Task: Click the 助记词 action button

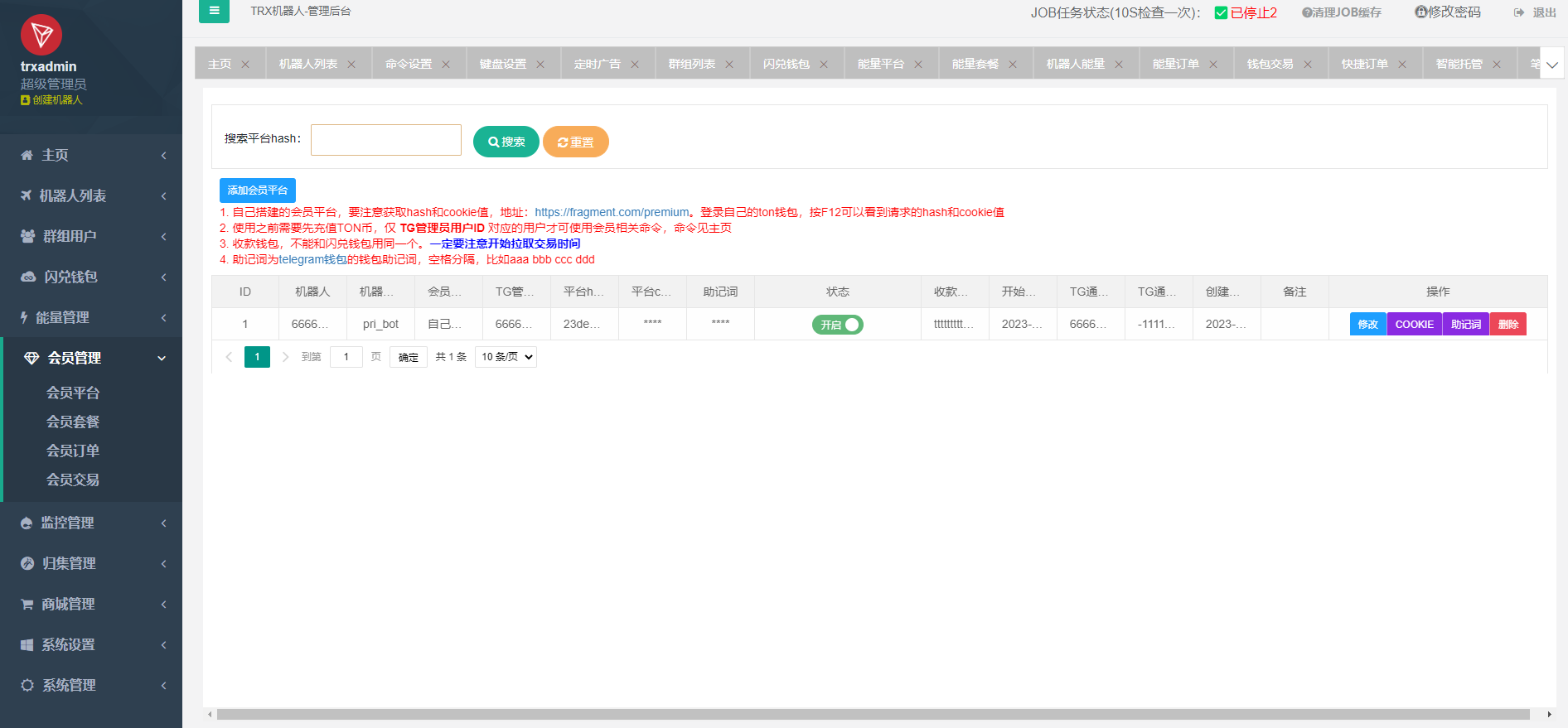Action: pyautogui.click(x=1466, y=324)
